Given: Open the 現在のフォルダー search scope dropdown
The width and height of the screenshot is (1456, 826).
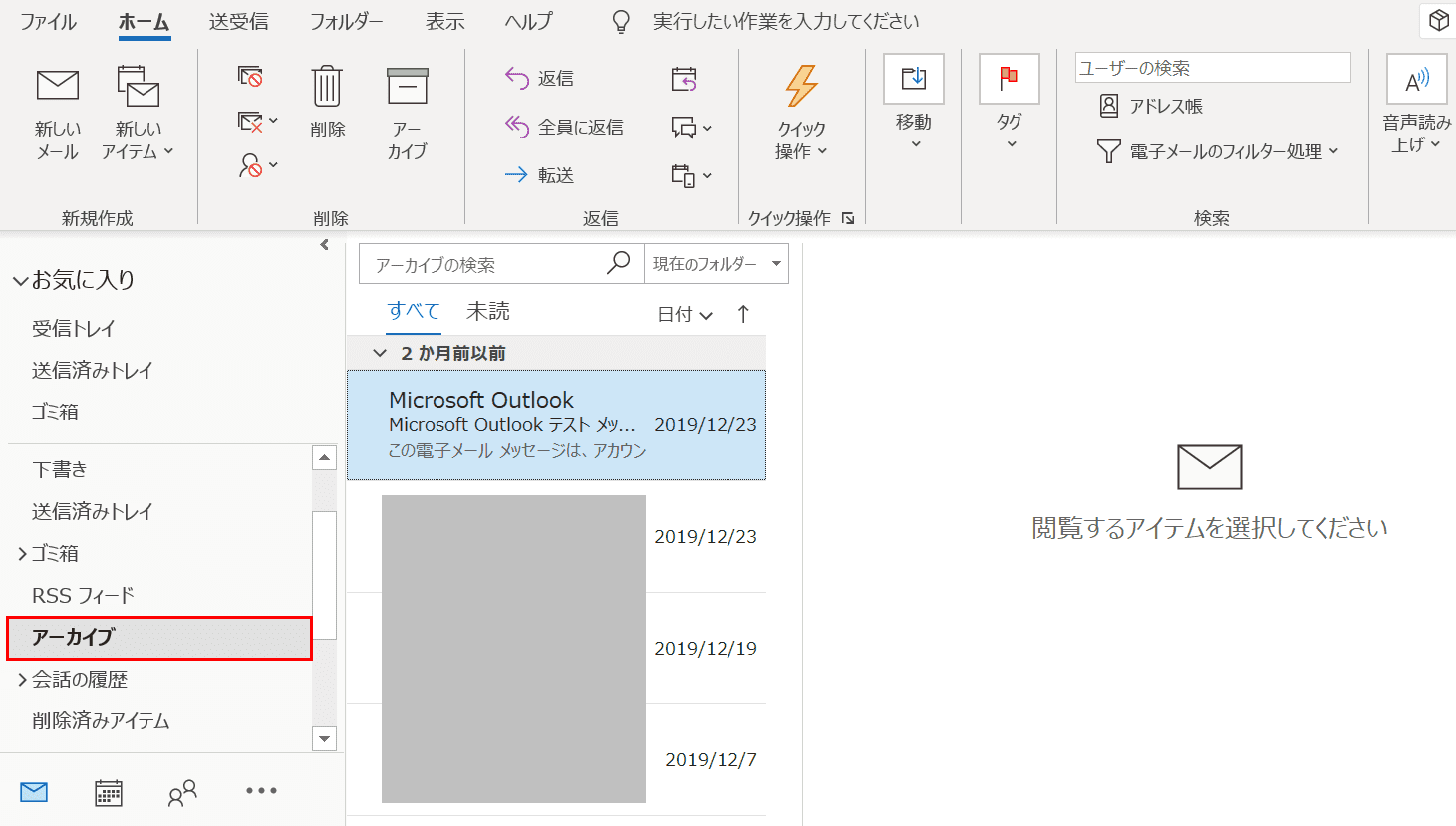Looking at the screenshot, I should (x=716, y=264).
